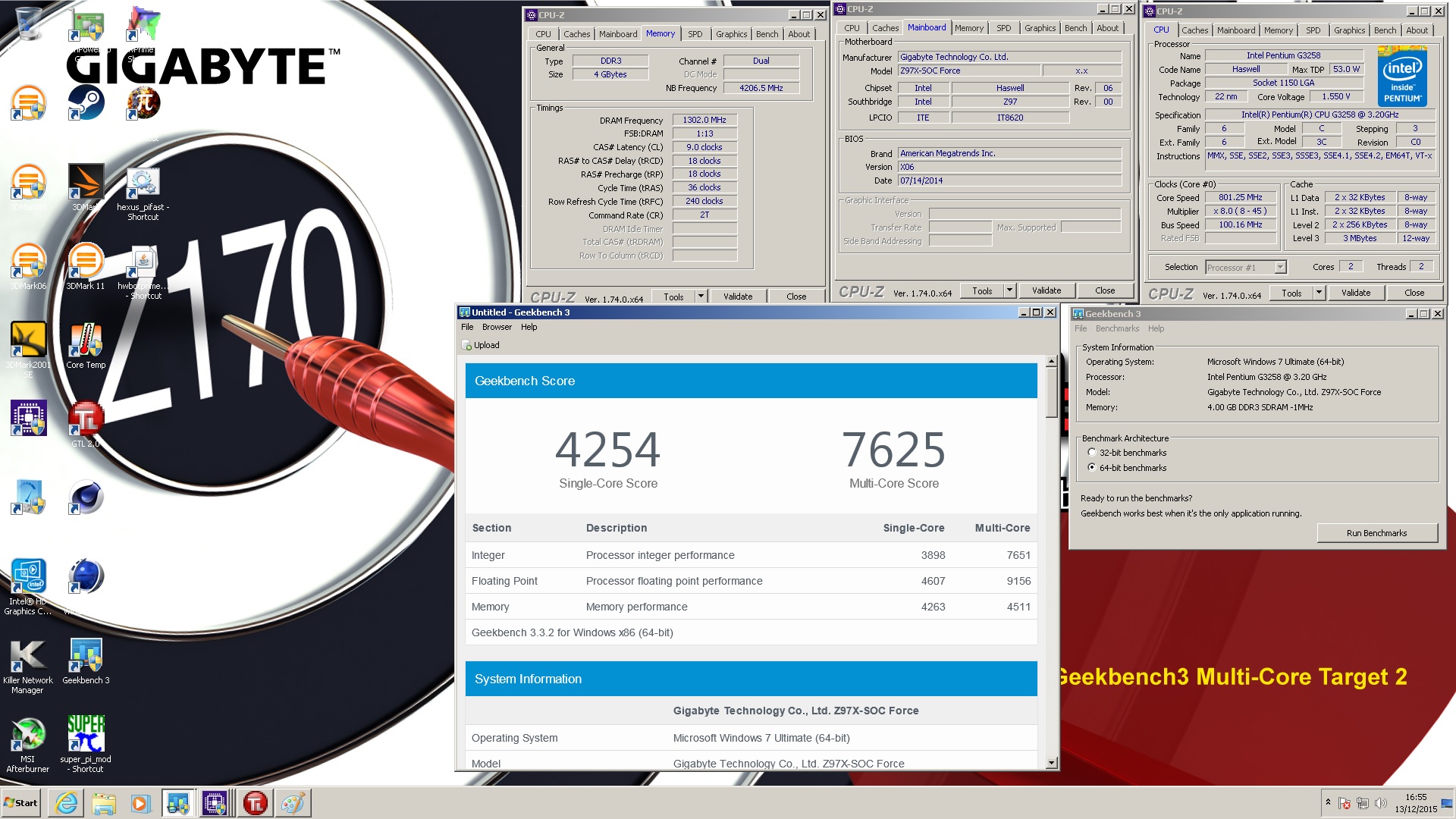Click Validate in Memory CPU-Z window
Screen dimensions: 1456x819
pyautogui.click(x=737, y=297)
